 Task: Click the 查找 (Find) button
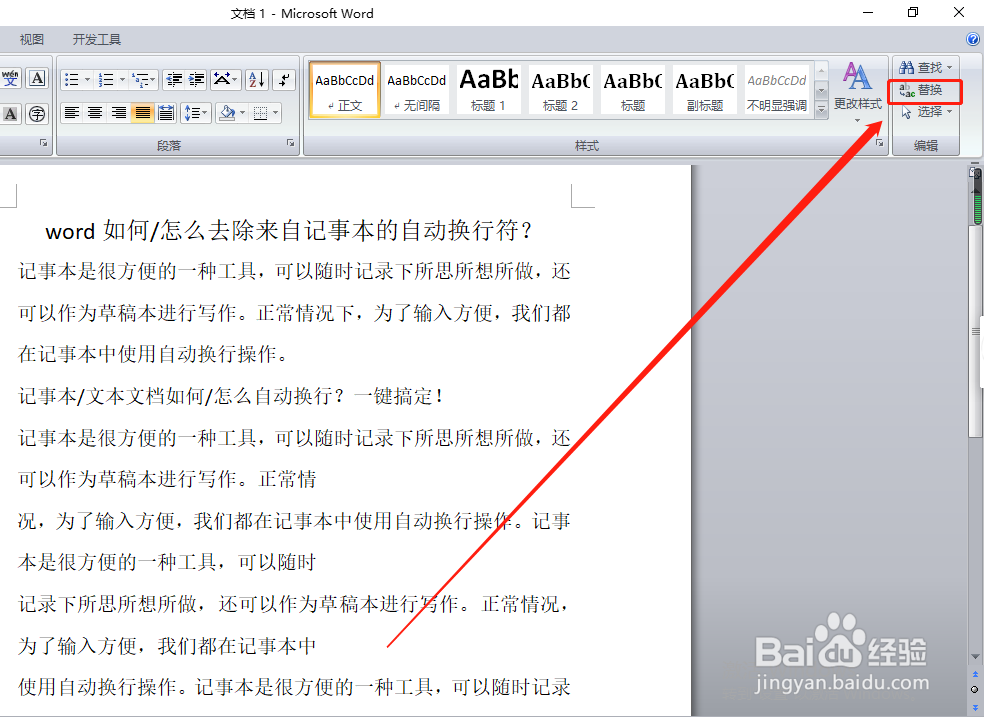point(925,67)
